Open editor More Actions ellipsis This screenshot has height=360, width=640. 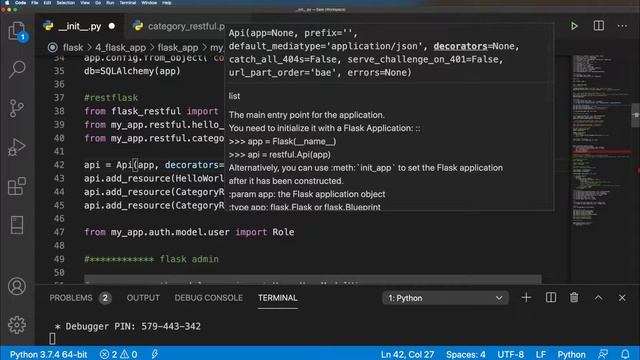622,26
